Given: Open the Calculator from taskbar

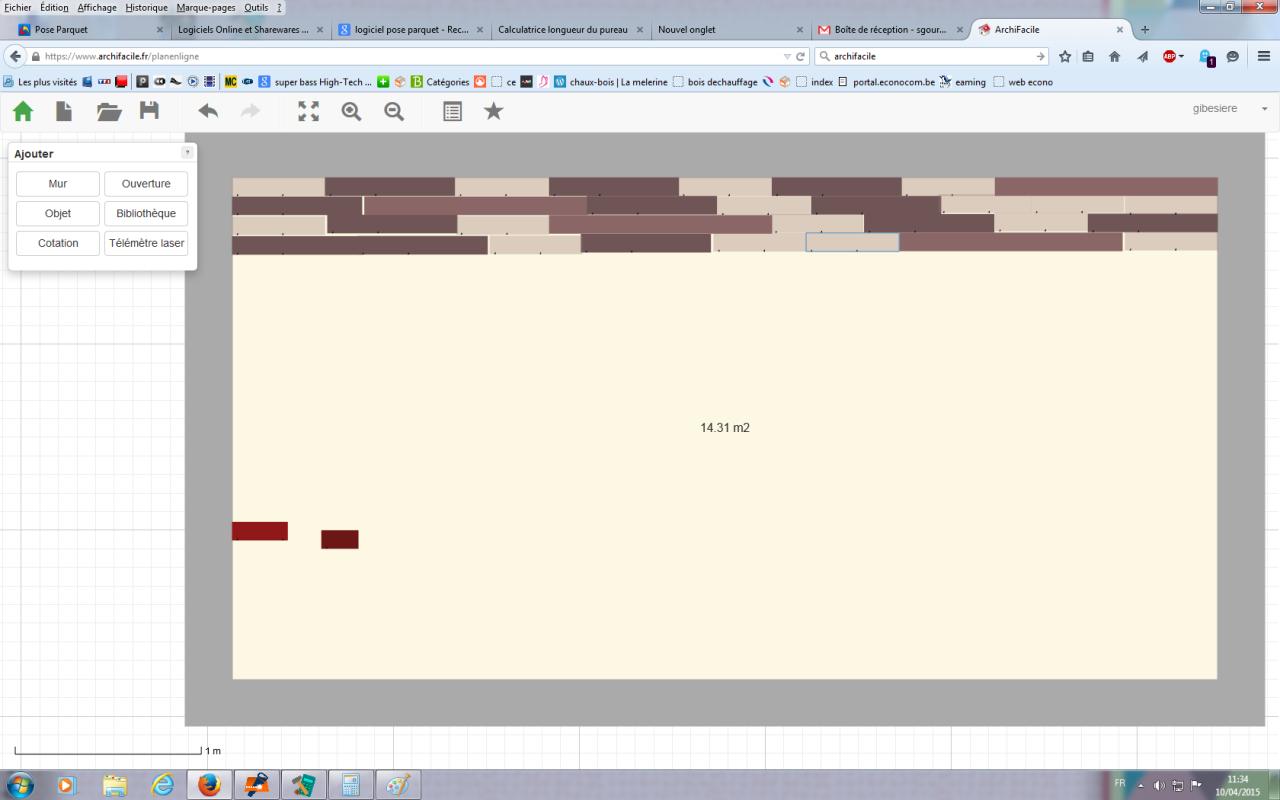Looking at the screenshot, I should point(350,785).
